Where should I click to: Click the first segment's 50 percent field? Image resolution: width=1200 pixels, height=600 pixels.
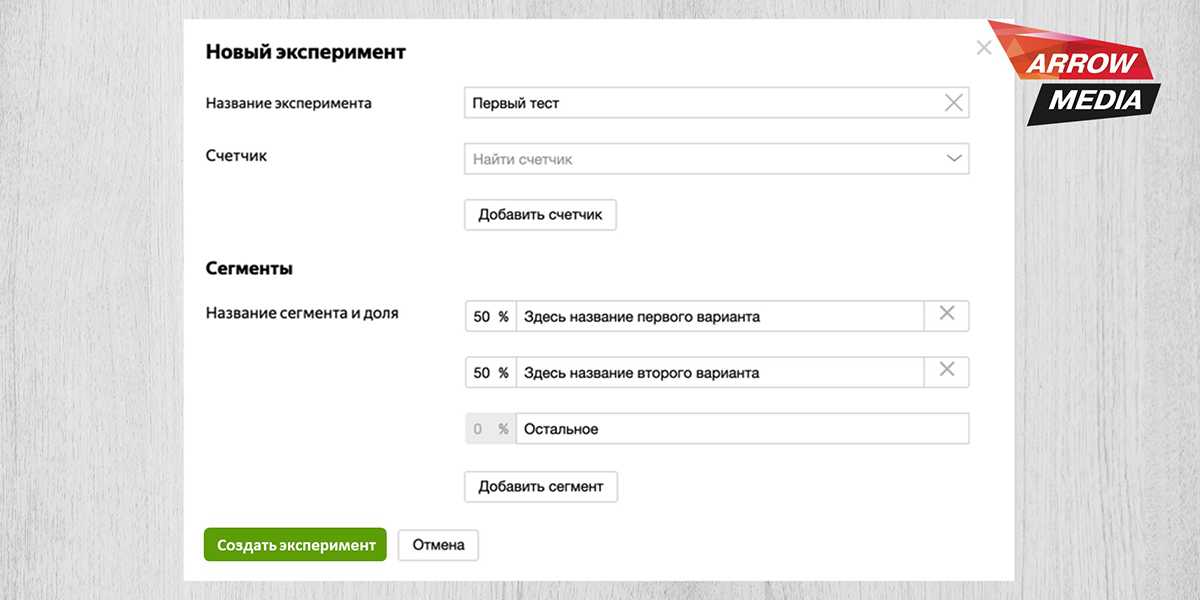(x=482, y=316)
